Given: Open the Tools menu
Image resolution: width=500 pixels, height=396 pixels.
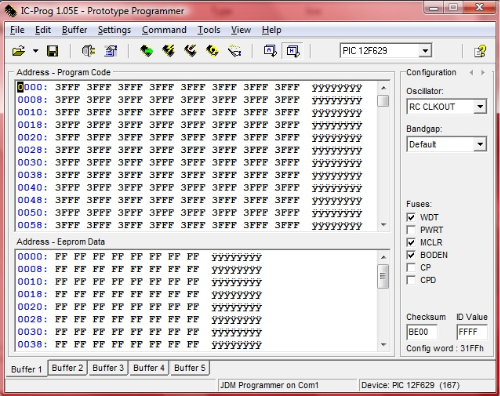Looking at the screenshot, I should point(209,30).
